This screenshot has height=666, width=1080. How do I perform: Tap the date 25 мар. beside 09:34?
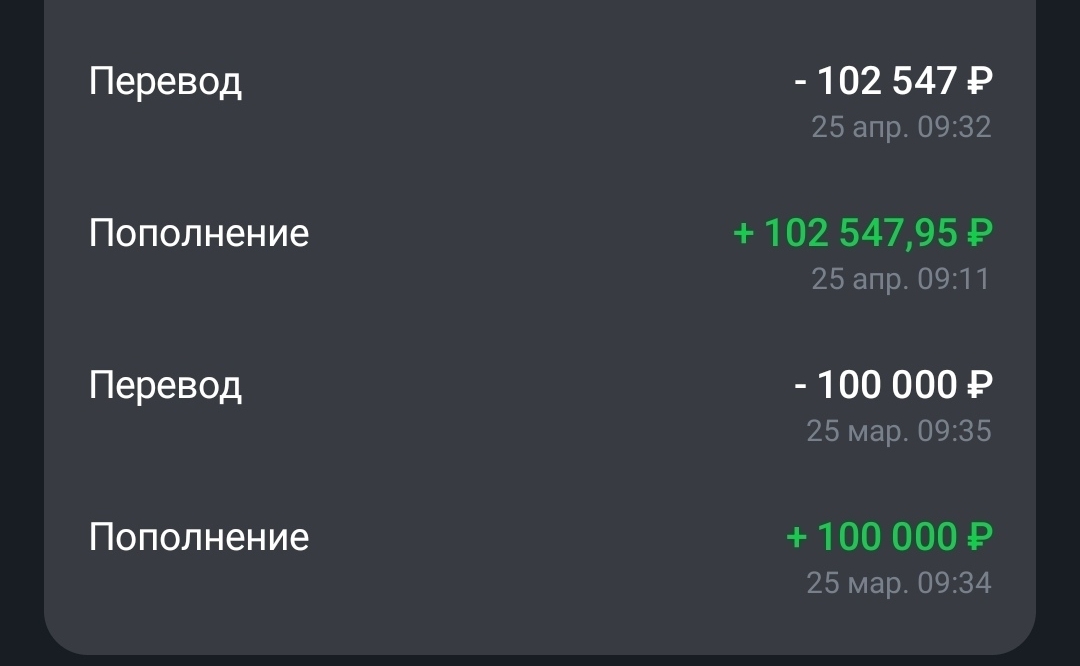point(857,583)
